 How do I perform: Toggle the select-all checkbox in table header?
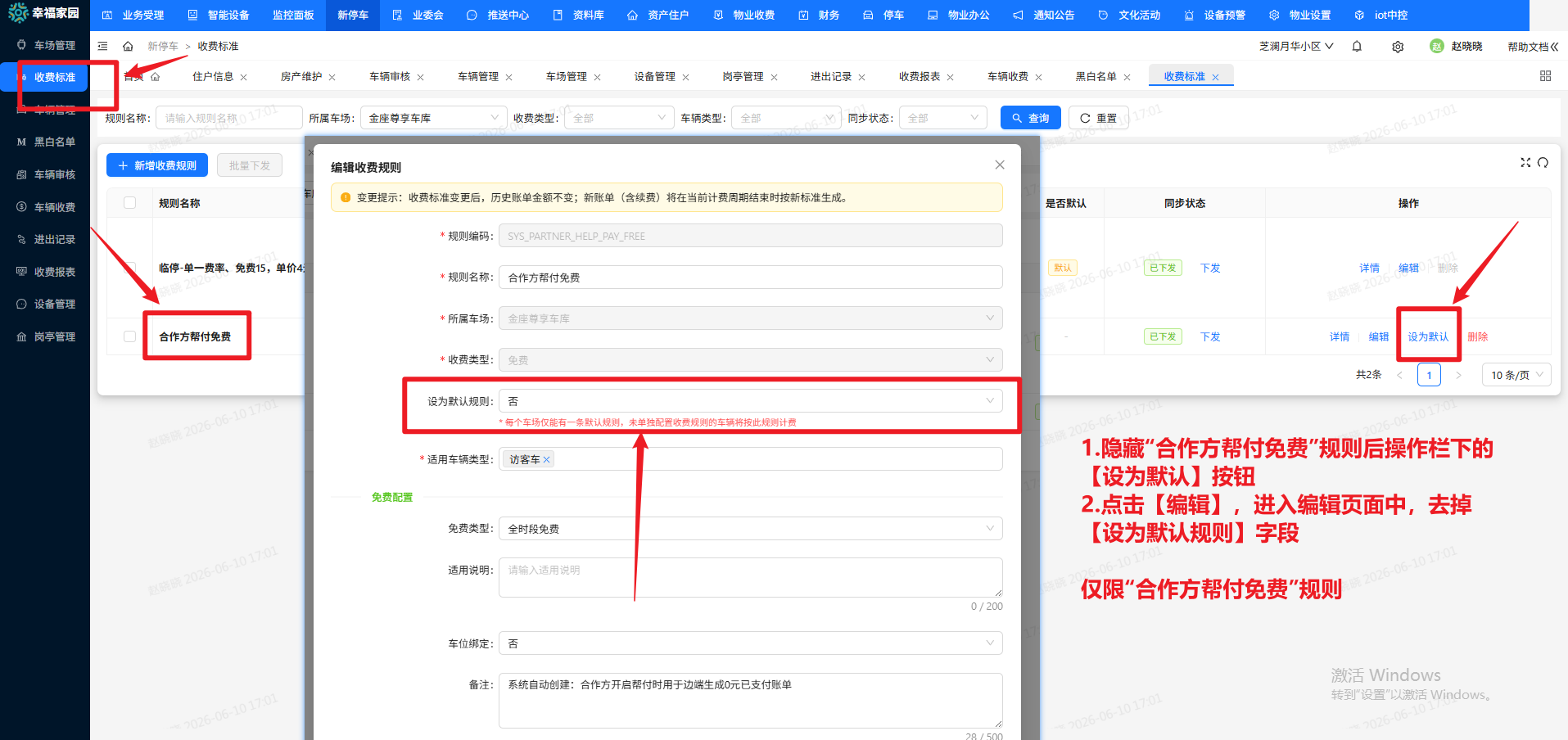pyautogui.click(x=129, y=203)
